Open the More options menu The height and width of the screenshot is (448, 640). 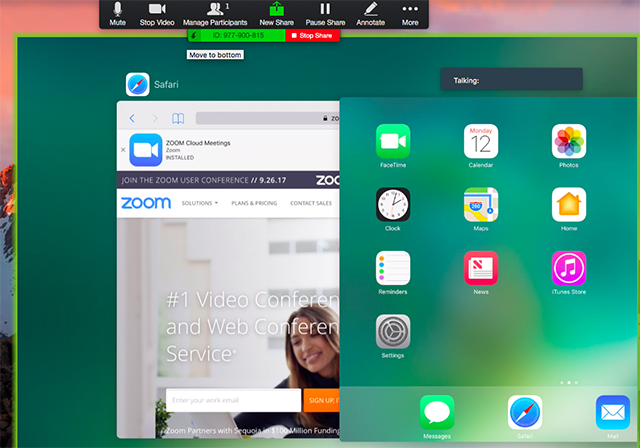pos(410,14)
